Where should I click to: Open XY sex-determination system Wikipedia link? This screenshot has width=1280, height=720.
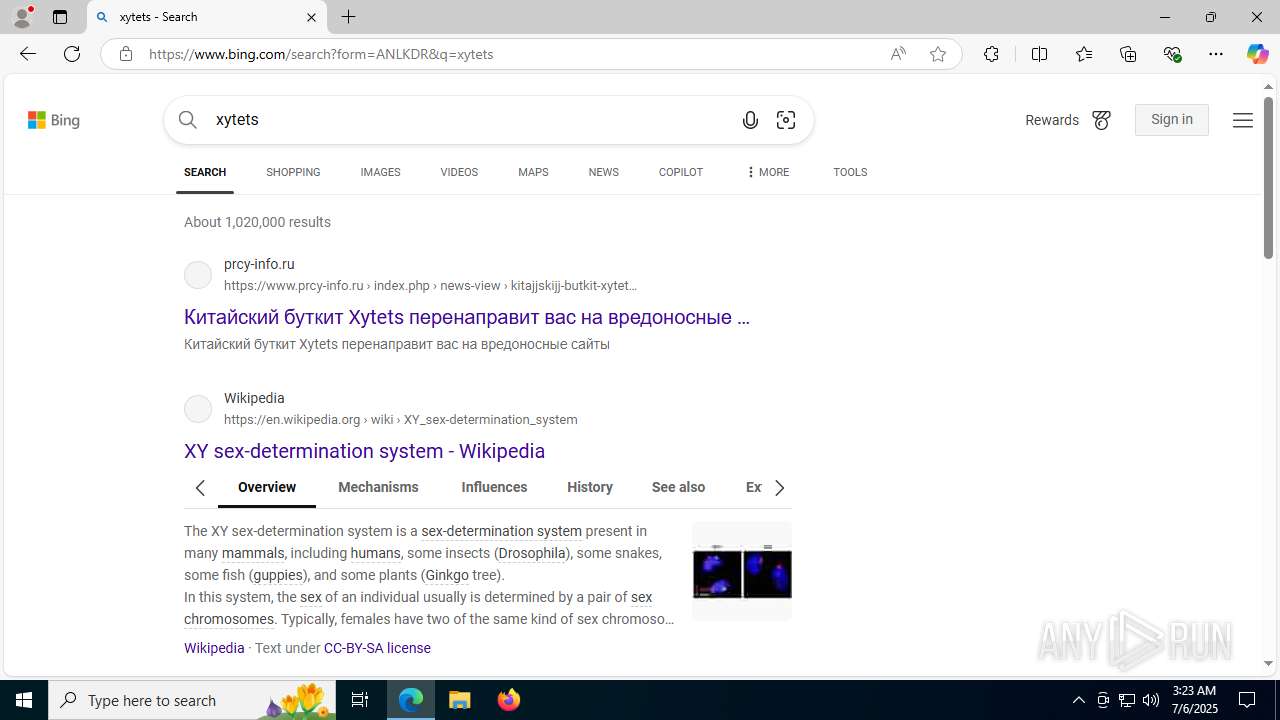click(x=364, y=451)
